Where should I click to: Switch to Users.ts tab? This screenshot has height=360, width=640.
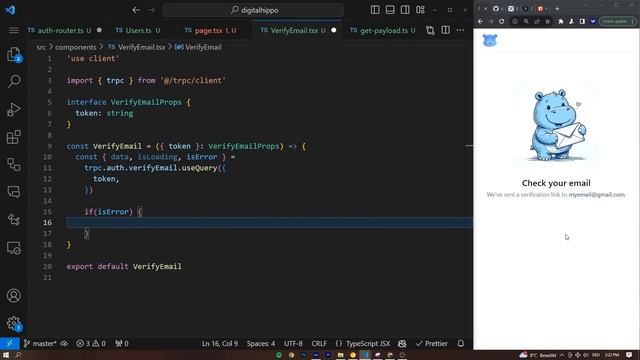click(138, 31)
